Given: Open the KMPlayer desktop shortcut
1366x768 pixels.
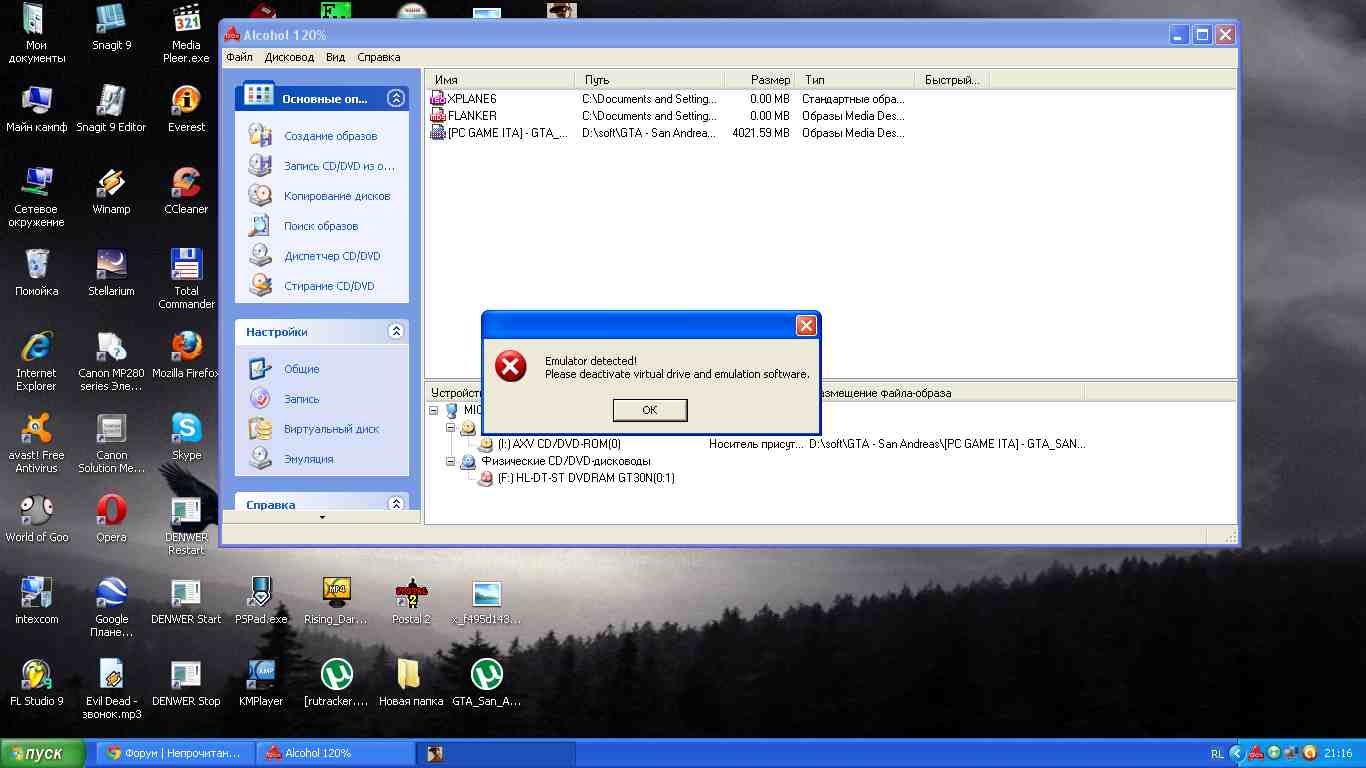Looking at the screenshot, I should [x=261, y=684].
